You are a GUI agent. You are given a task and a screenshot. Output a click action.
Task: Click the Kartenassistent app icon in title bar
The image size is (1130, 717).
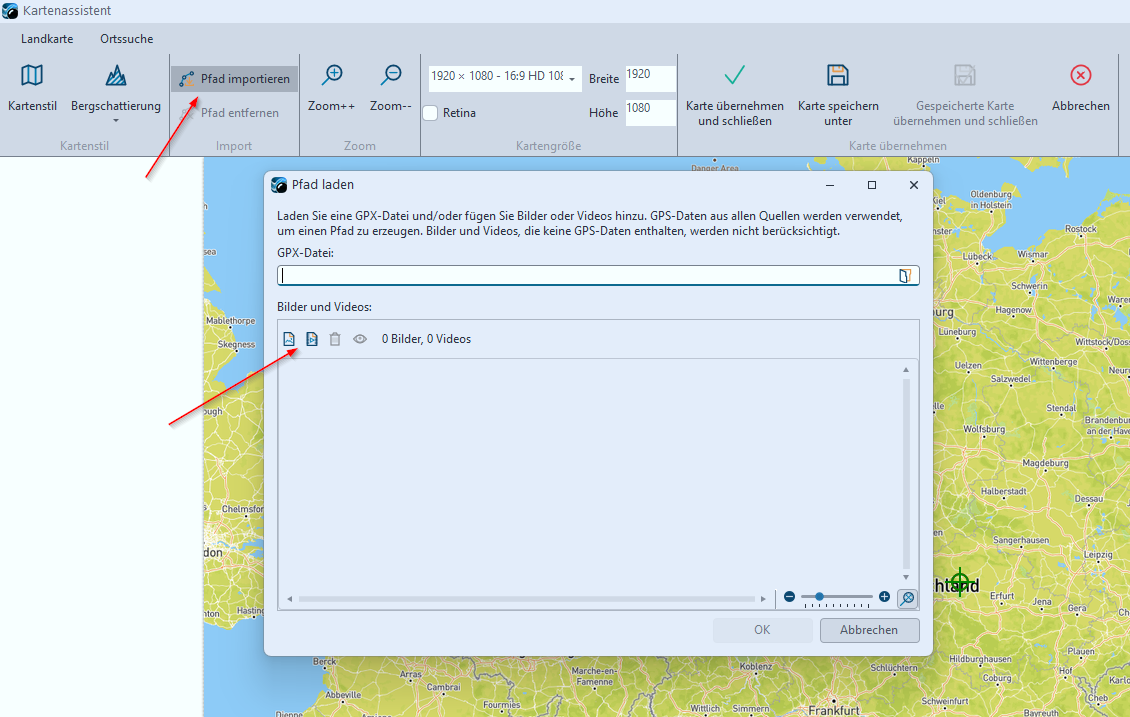pyautogui.click(x=10, y=11)
